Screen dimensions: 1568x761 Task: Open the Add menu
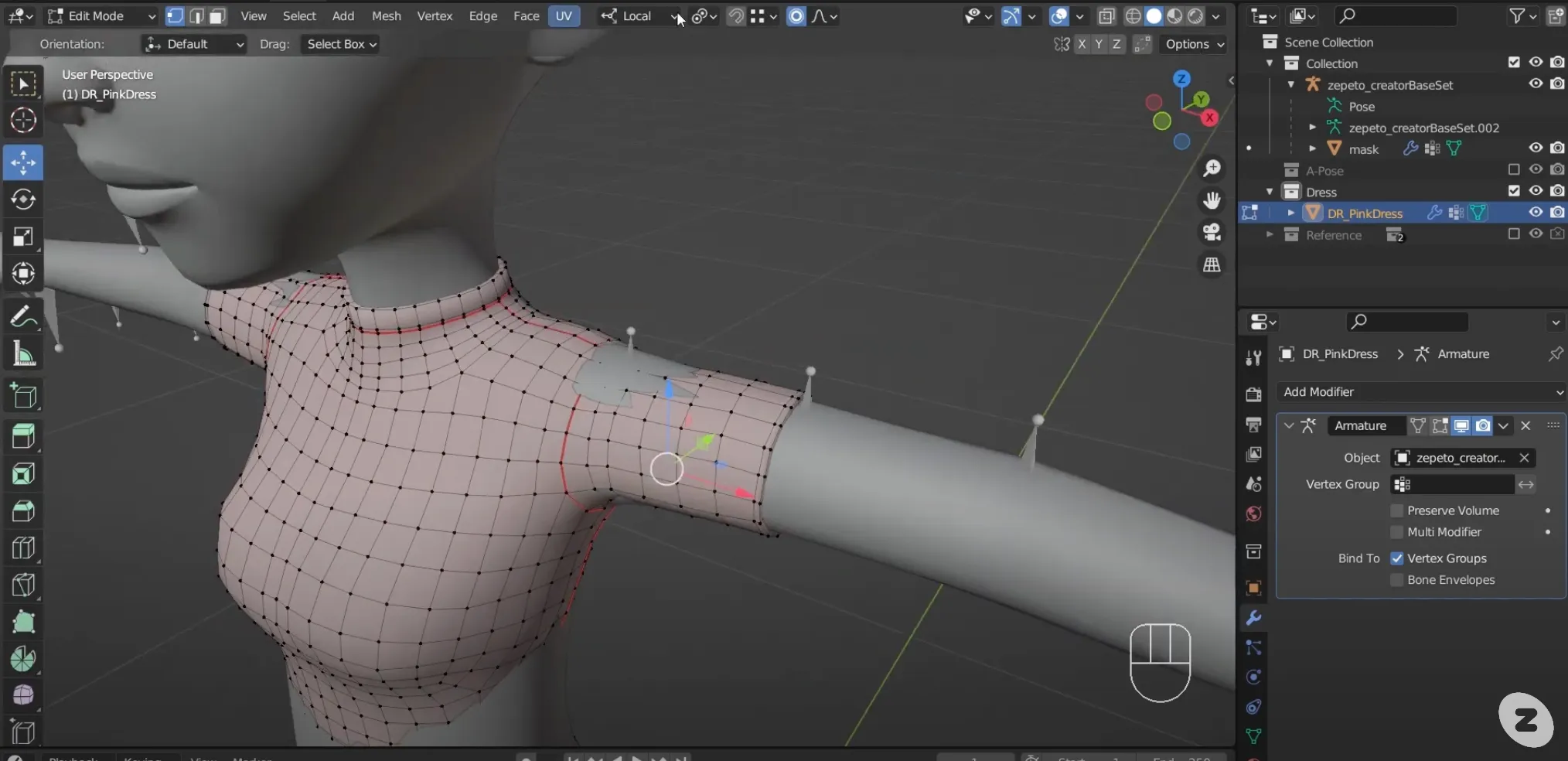(x=343, y=15)
